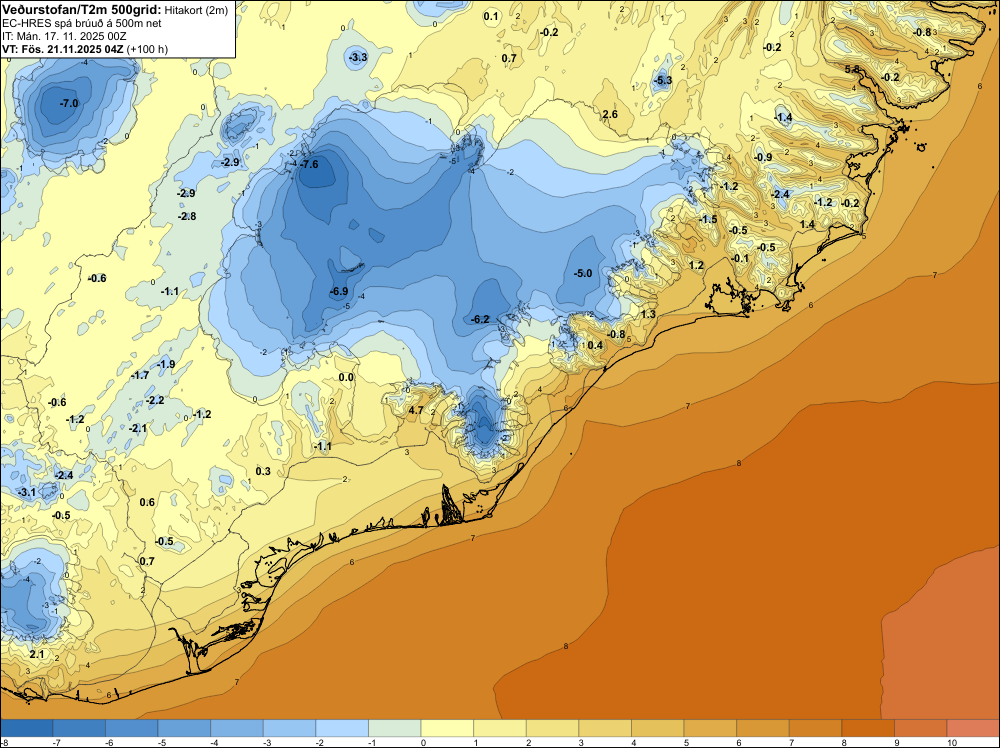Click the -3.3 temperature label
Screen dimensions: 1000x748
pyautogui.click(x=358, y=57)
